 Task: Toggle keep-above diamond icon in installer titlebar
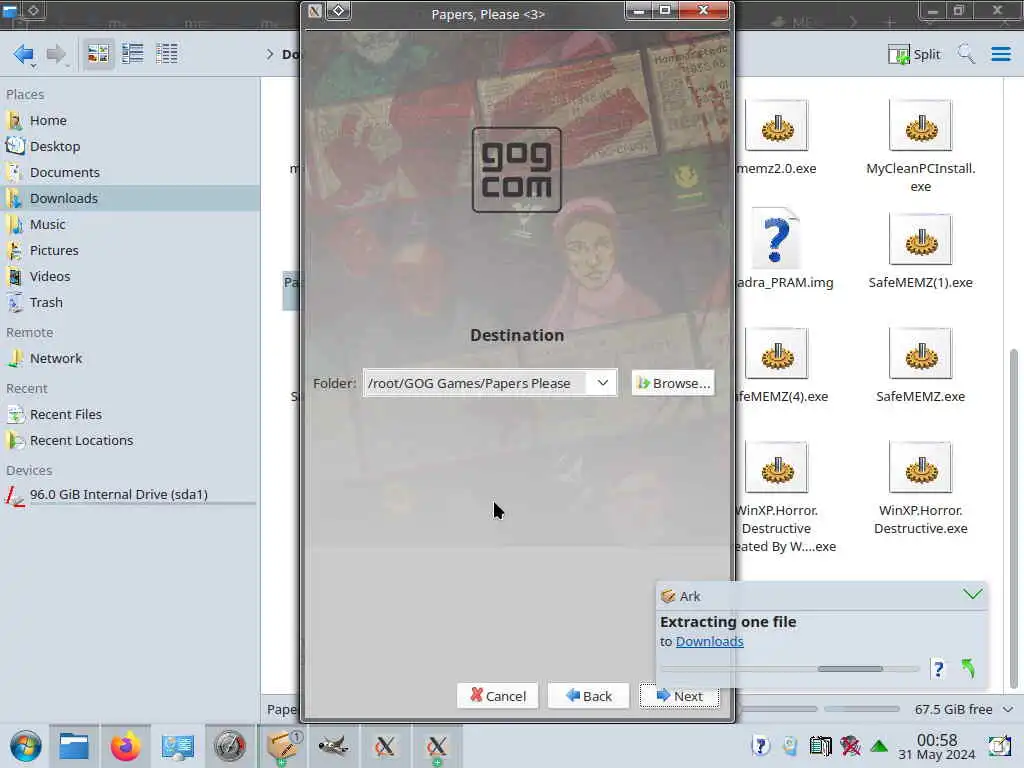point(338,11)
